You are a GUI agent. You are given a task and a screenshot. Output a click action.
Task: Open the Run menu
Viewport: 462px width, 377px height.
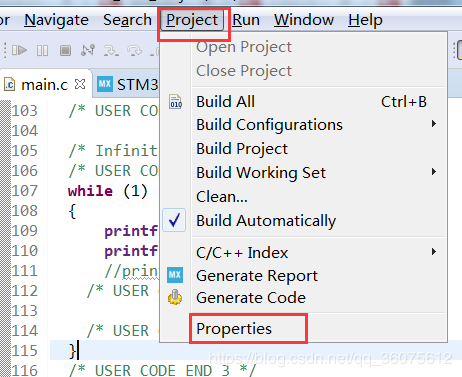click(x=246, y=20)
